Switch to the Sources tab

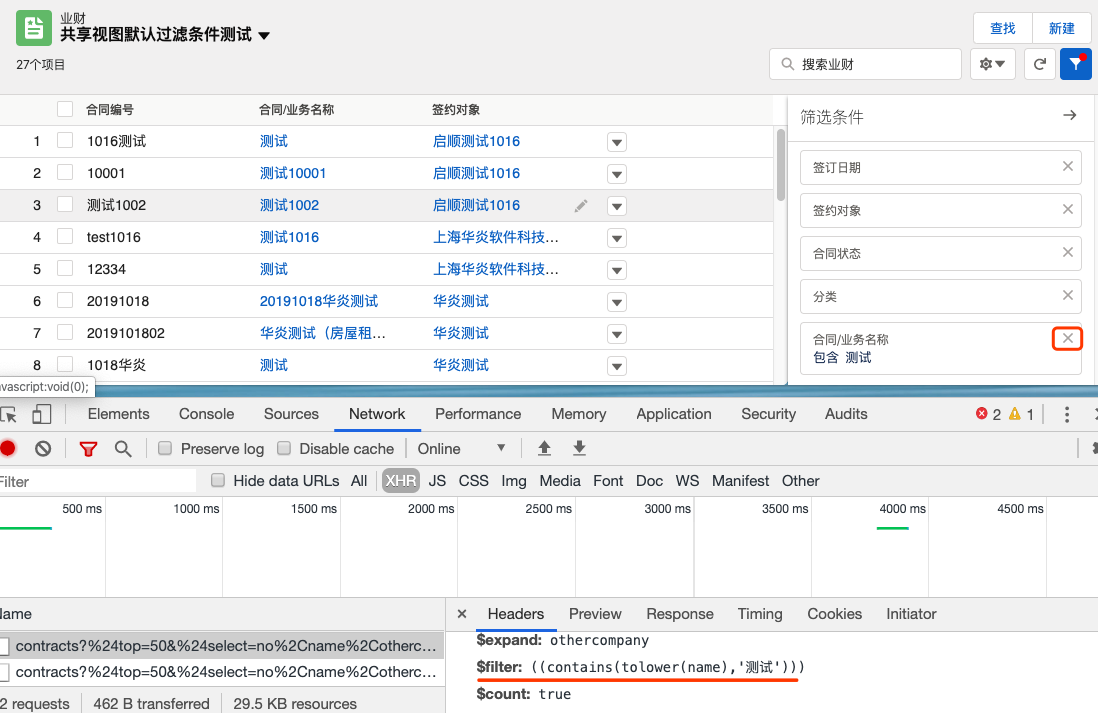tap(291, 414)
